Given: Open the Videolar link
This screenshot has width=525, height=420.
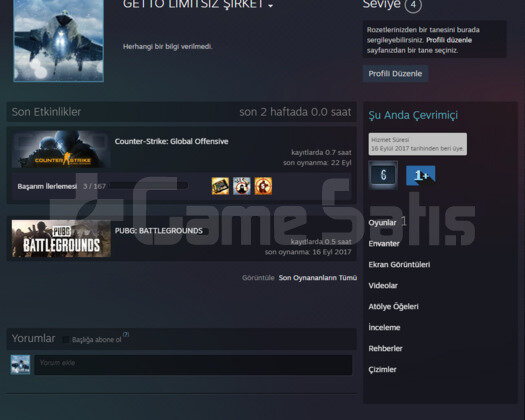Looking at the screenshot, I should (383, 286).
